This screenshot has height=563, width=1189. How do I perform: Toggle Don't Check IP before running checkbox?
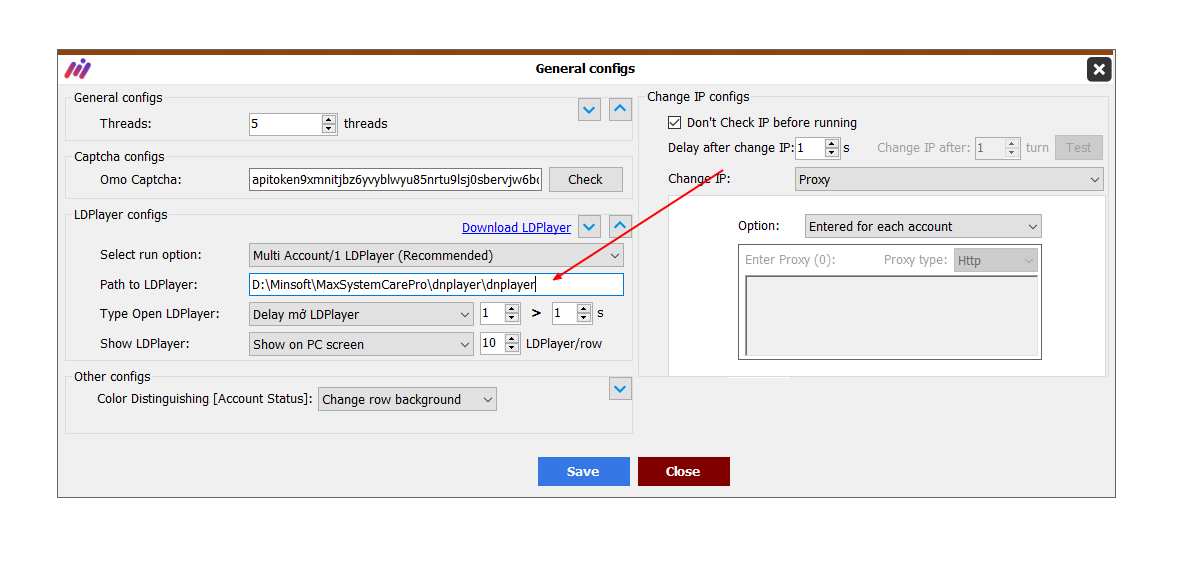(x=675, y=123)
